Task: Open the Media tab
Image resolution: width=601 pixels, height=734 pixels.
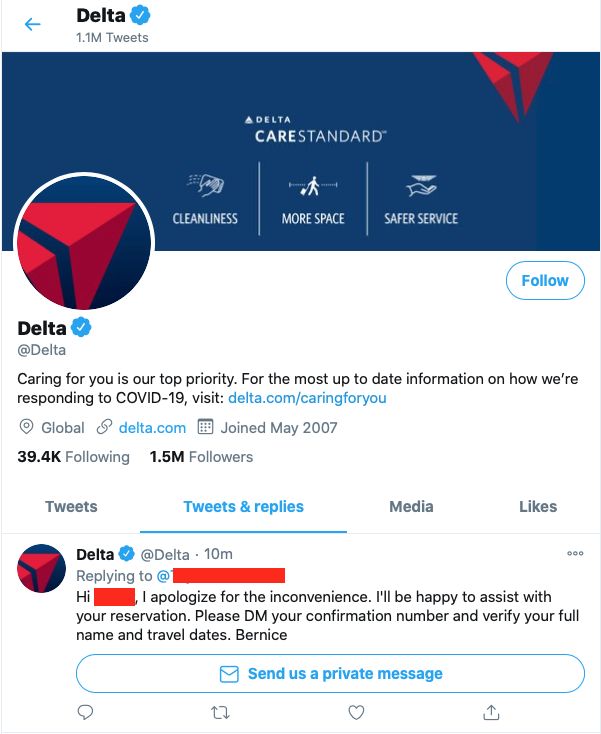Action: tap(411, 506)
